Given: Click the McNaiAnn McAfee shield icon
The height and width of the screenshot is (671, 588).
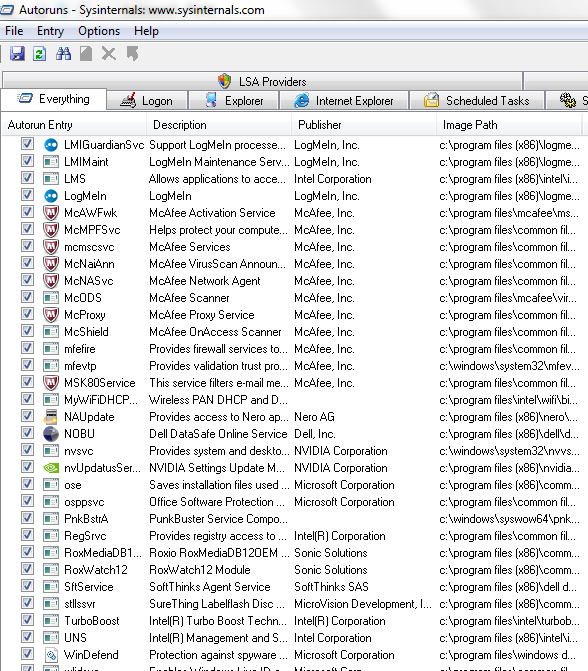Looking at the screenshot, I should 51,264.
